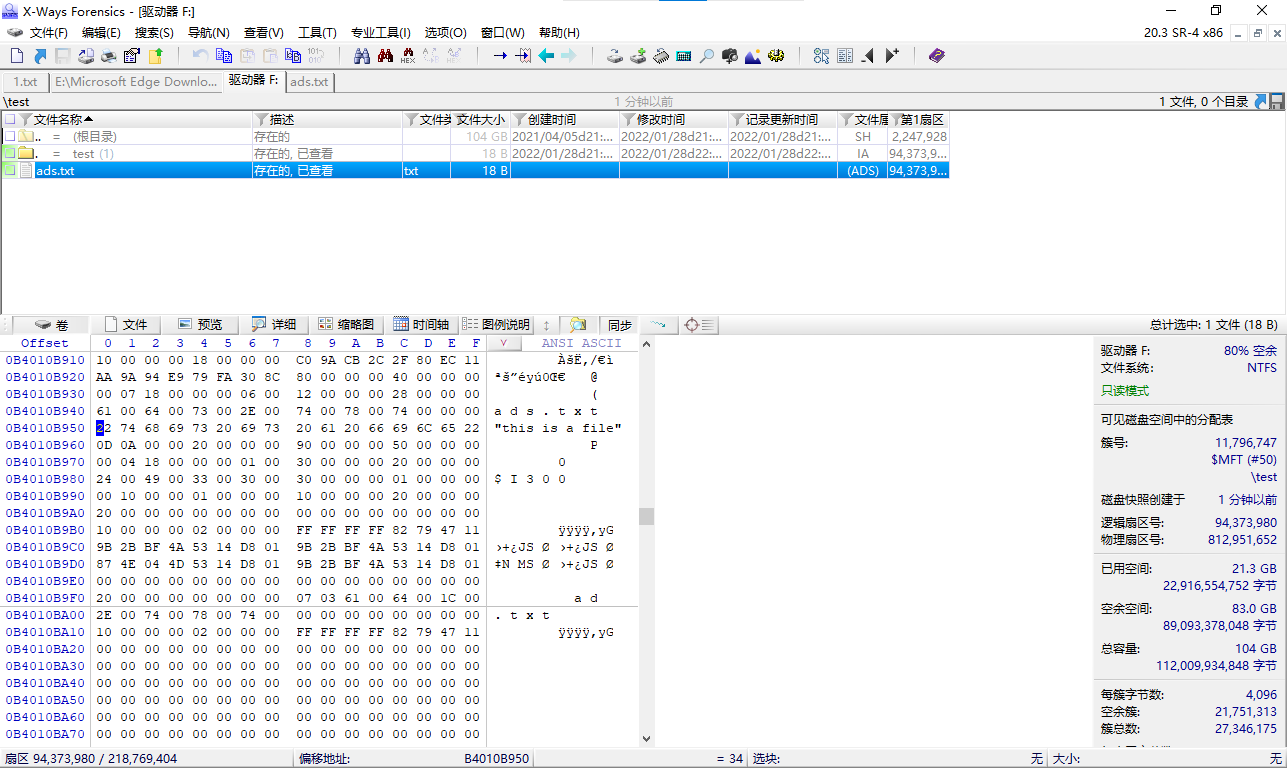Viewport: 1287px width, 768px height.
Task: Click the Open RAM chip icon
Action: tap(661, 56)
